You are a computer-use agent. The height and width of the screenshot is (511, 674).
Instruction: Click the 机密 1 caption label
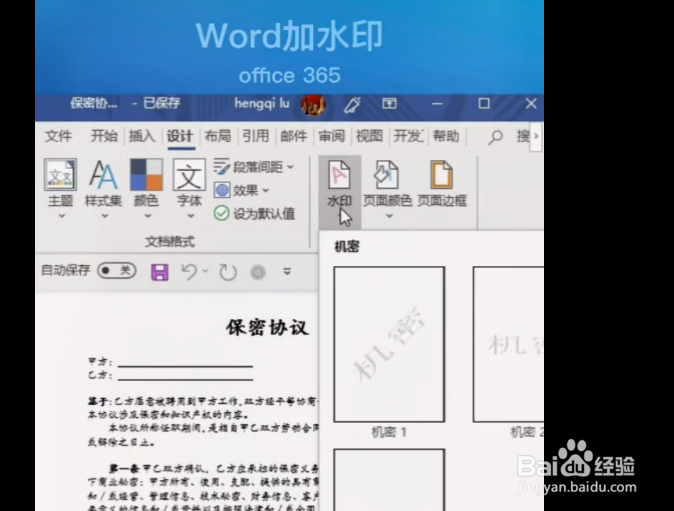(x=389, y=432)
